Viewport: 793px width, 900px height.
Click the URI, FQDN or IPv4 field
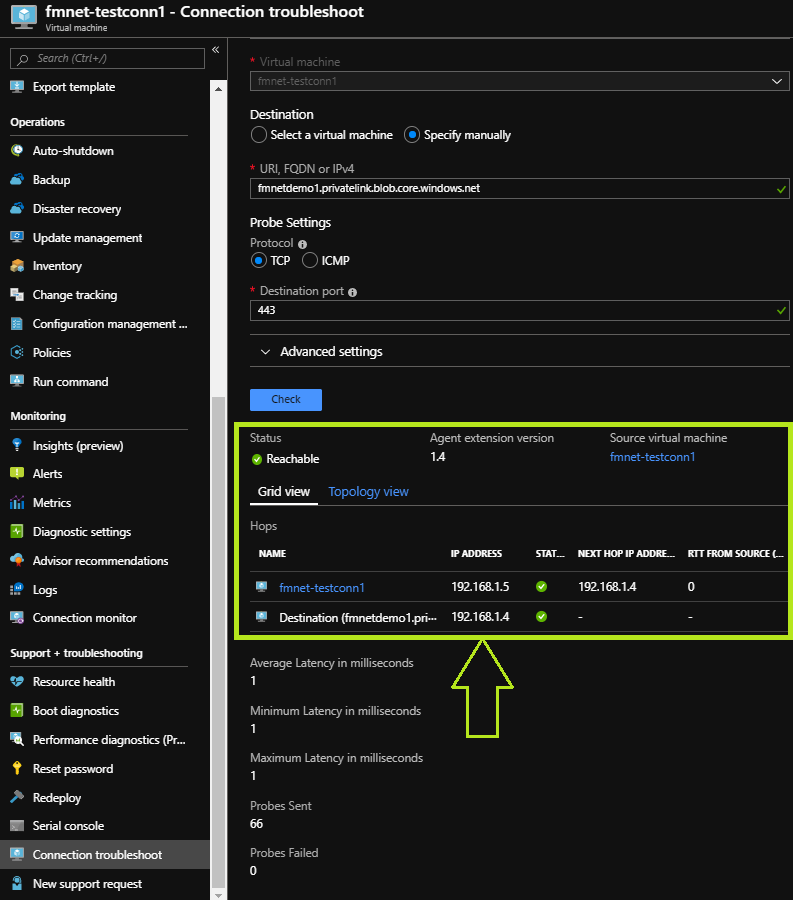pyautogui.click(x=519, y=188)
